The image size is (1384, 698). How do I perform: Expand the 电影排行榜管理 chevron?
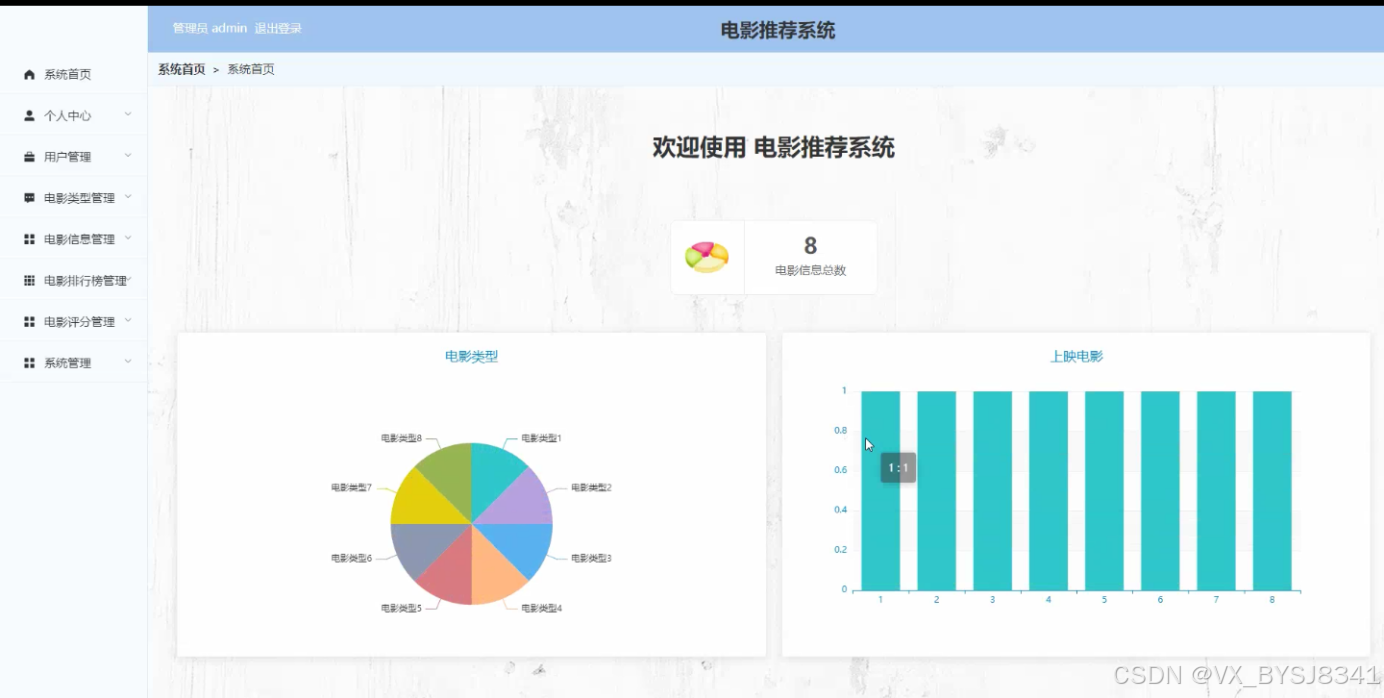click(x=129, y=279)
